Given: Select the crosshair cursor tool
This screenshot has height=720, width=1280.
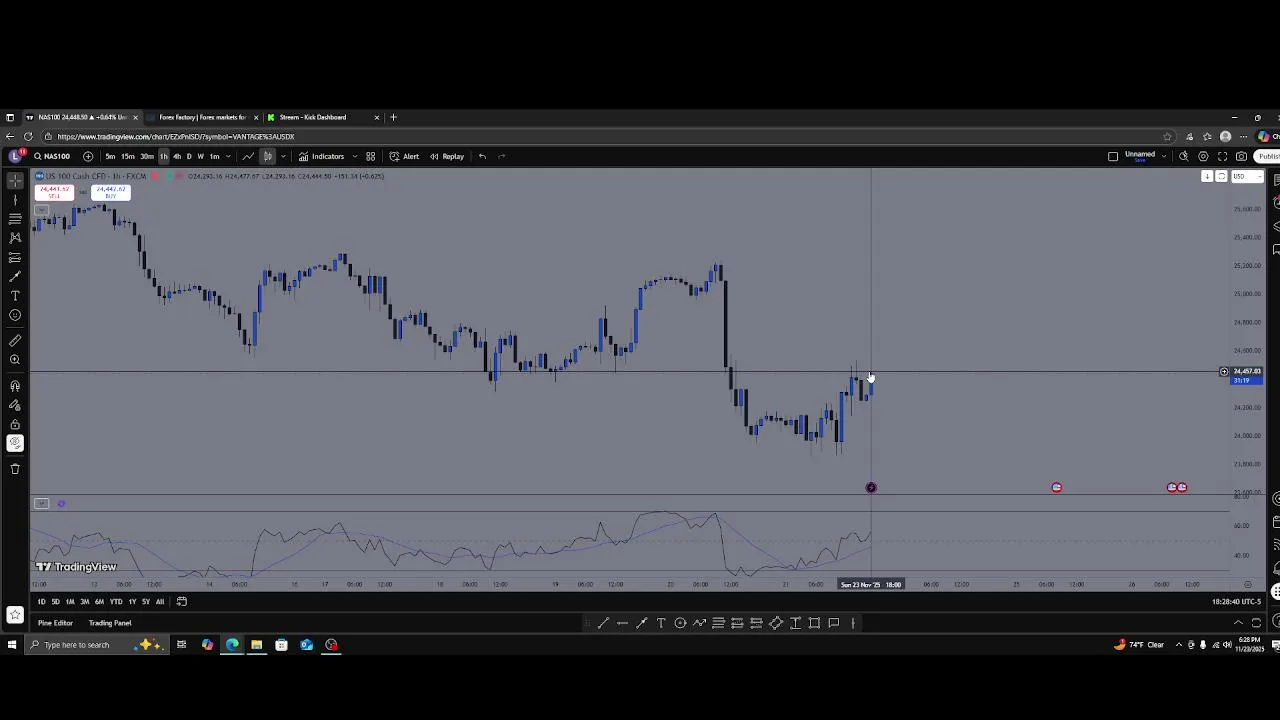Looking at the screenshot, I should pyautogui.click(x=15, y=180).
